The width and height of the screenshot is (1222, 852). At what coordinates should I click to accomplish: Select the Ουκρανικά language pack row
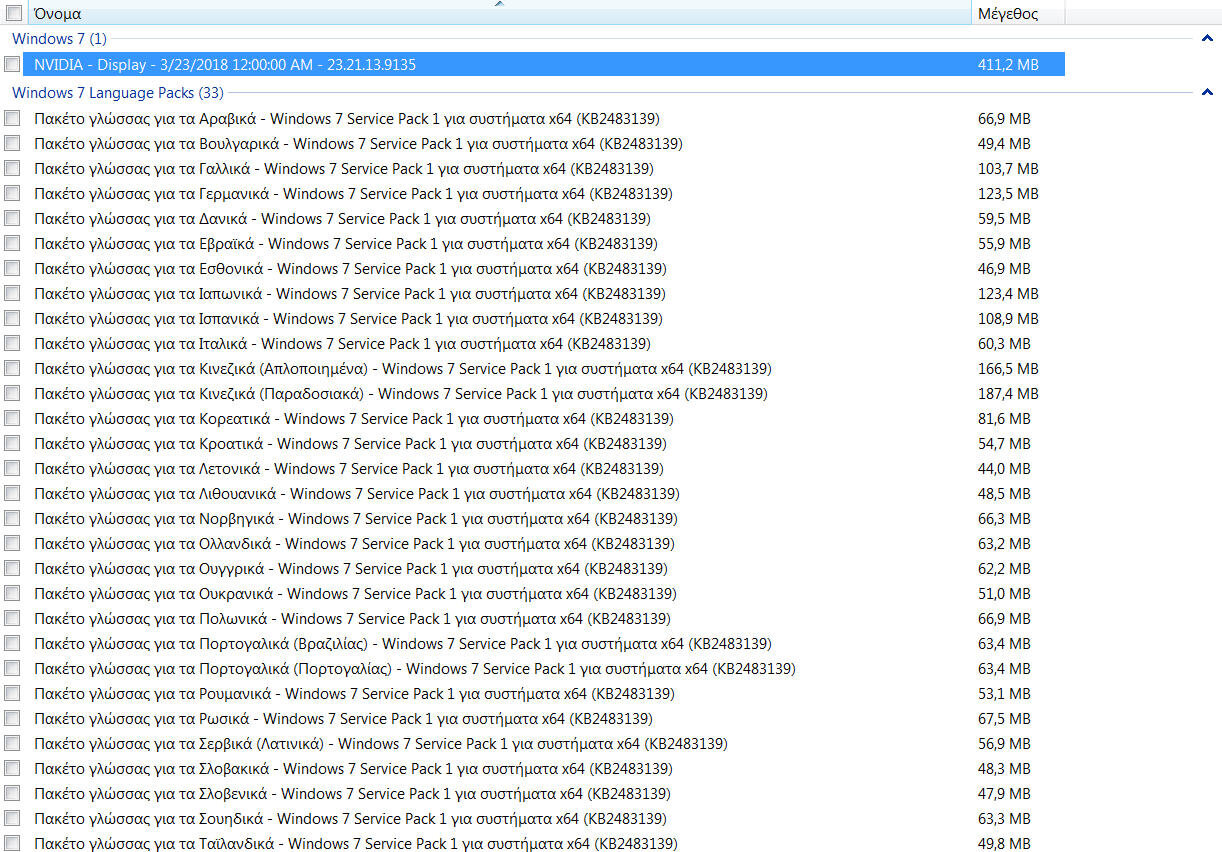coord(544,593)
